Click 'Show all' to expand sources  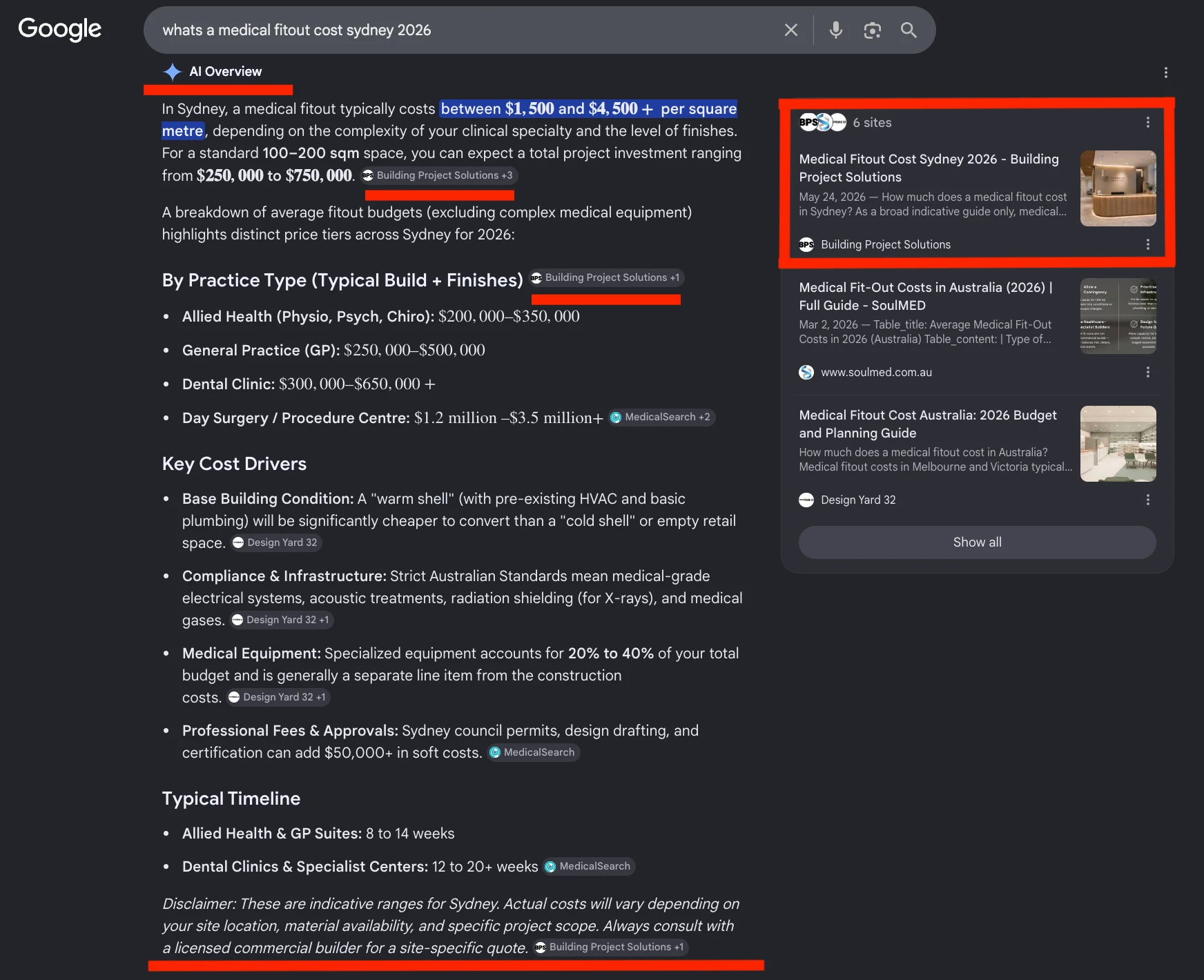977,542
